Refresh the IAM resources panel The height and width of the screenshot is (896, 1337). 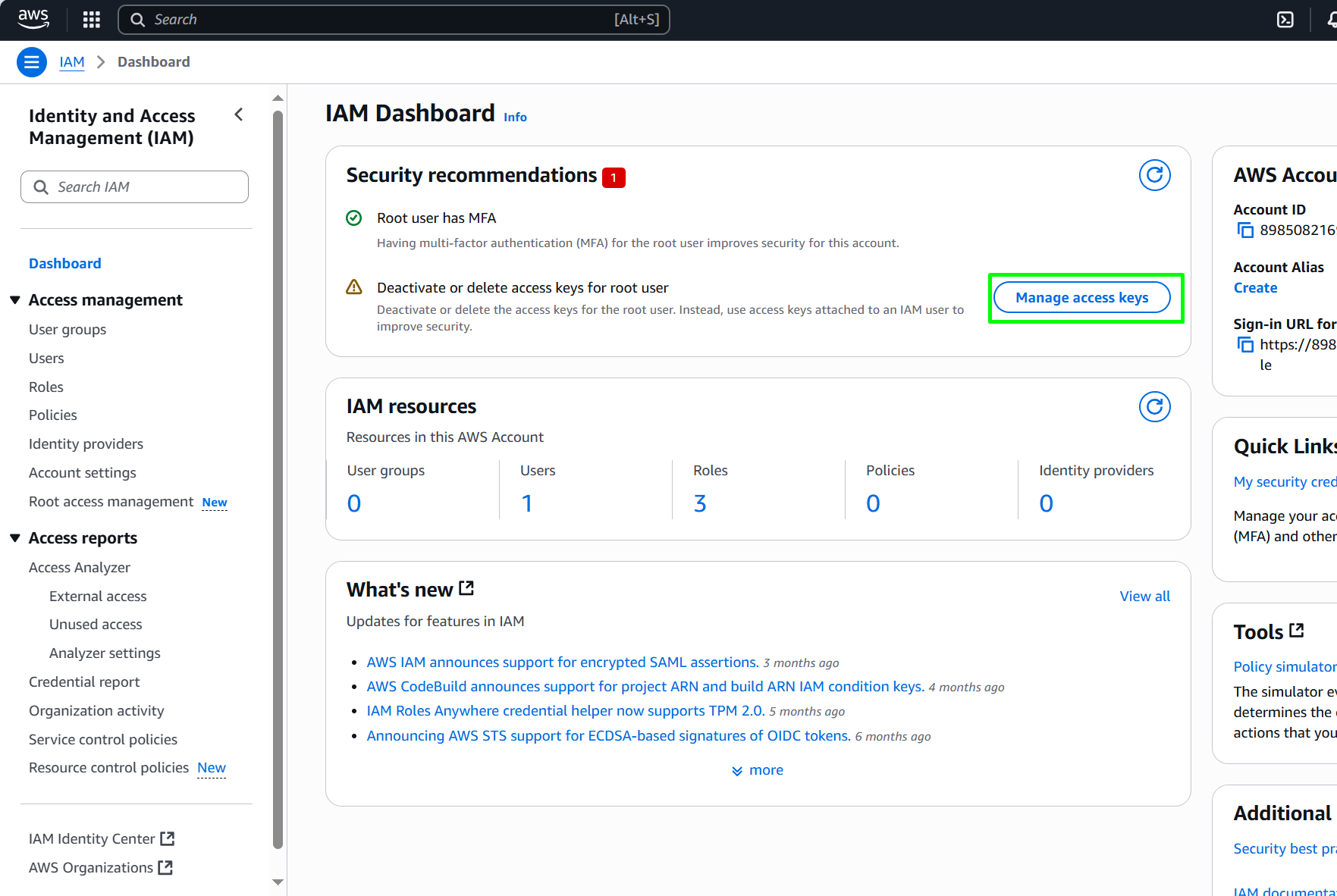click(1154, 407)
